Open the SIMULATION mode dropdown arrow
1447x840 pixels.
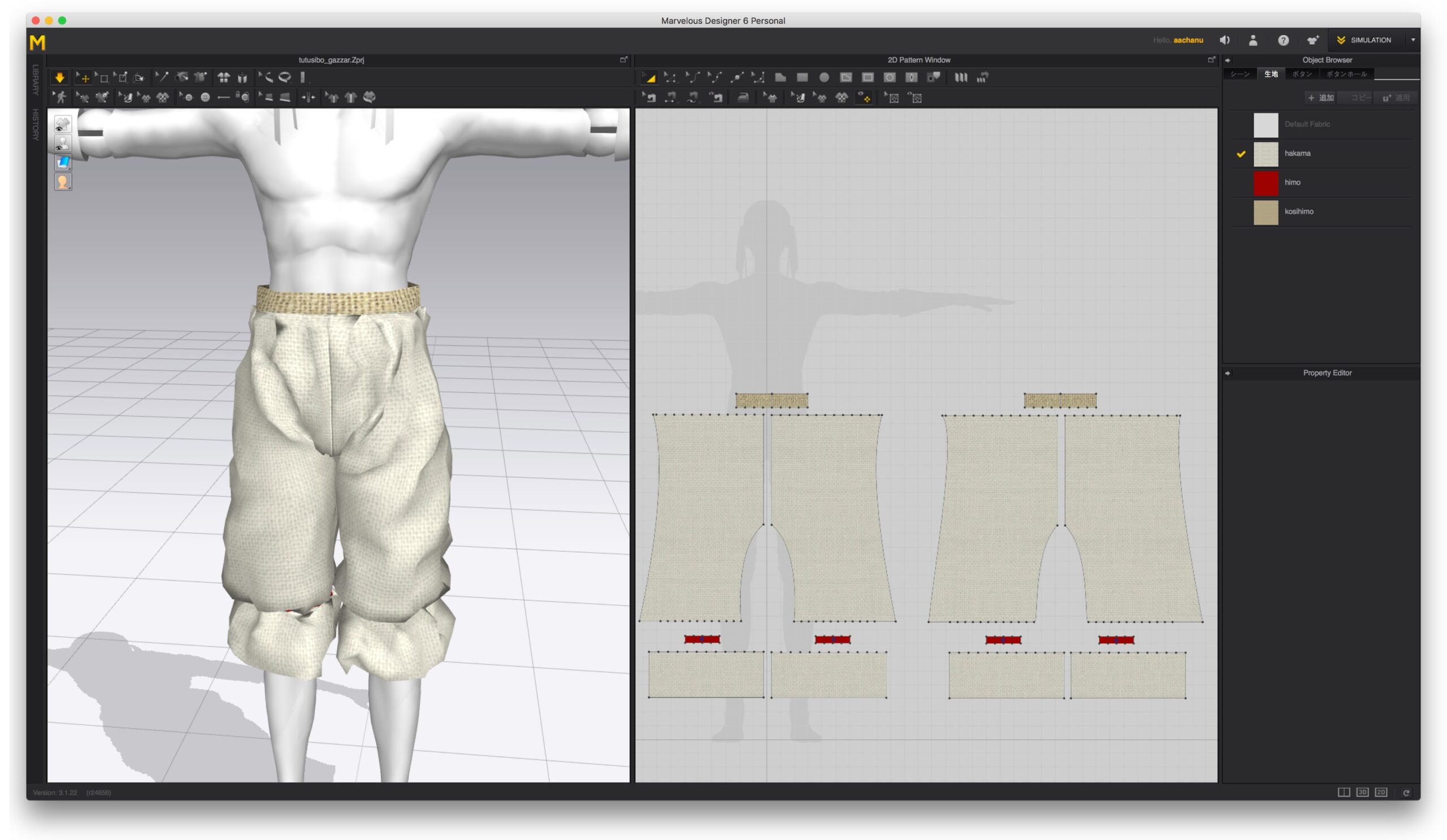1413,40
